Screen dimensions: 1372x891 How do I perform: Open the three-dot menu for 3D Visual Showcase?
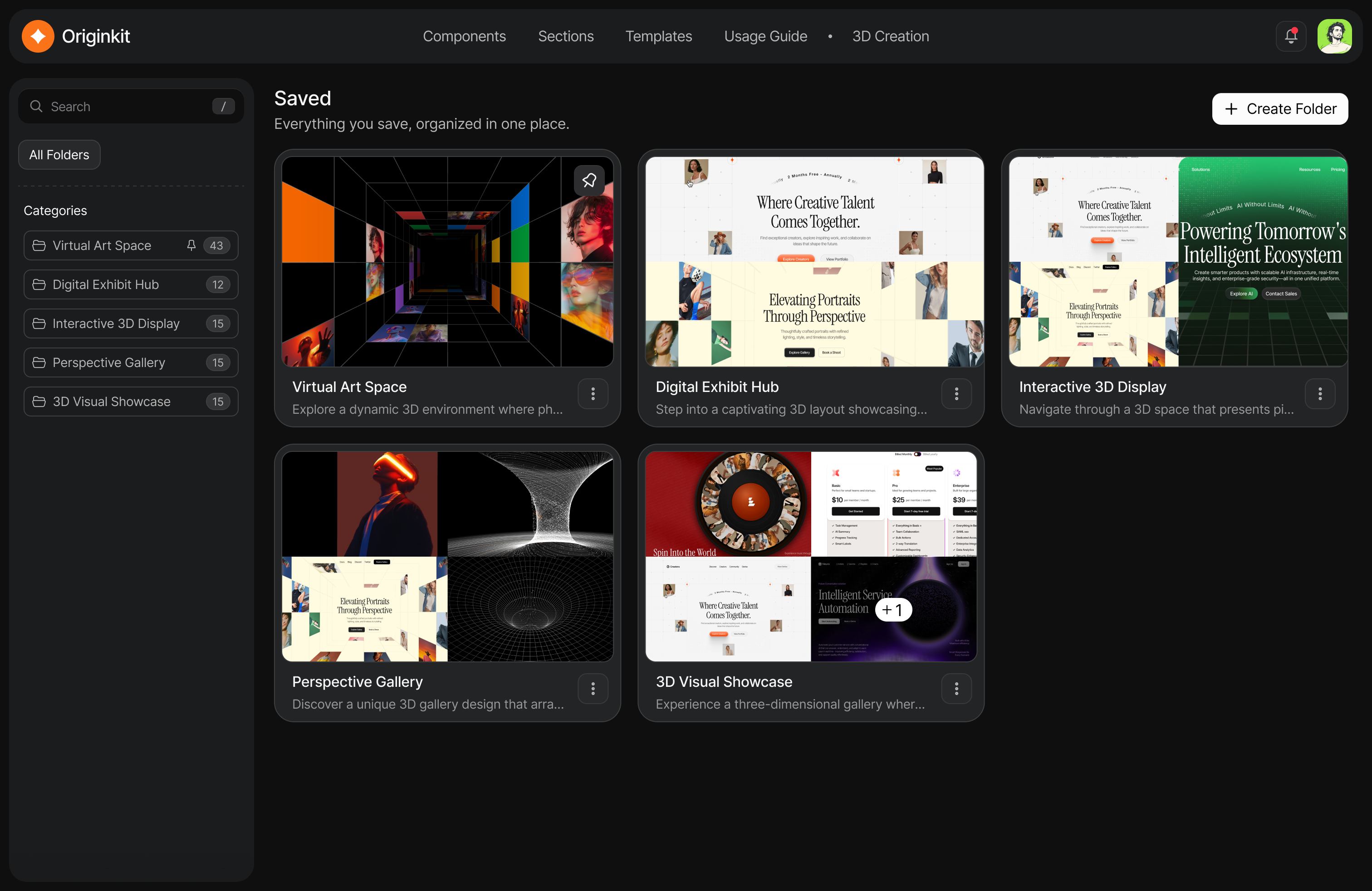[956, 689]
